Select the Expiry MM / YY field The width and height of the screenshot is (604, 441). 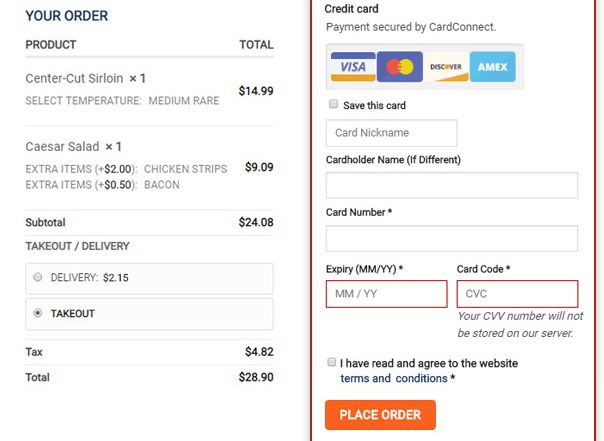386,294
